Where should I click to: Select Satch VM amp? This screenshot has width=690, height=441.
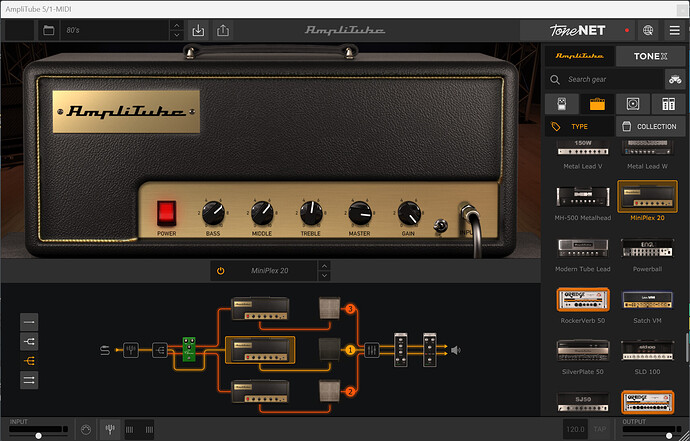coord(647,300)
